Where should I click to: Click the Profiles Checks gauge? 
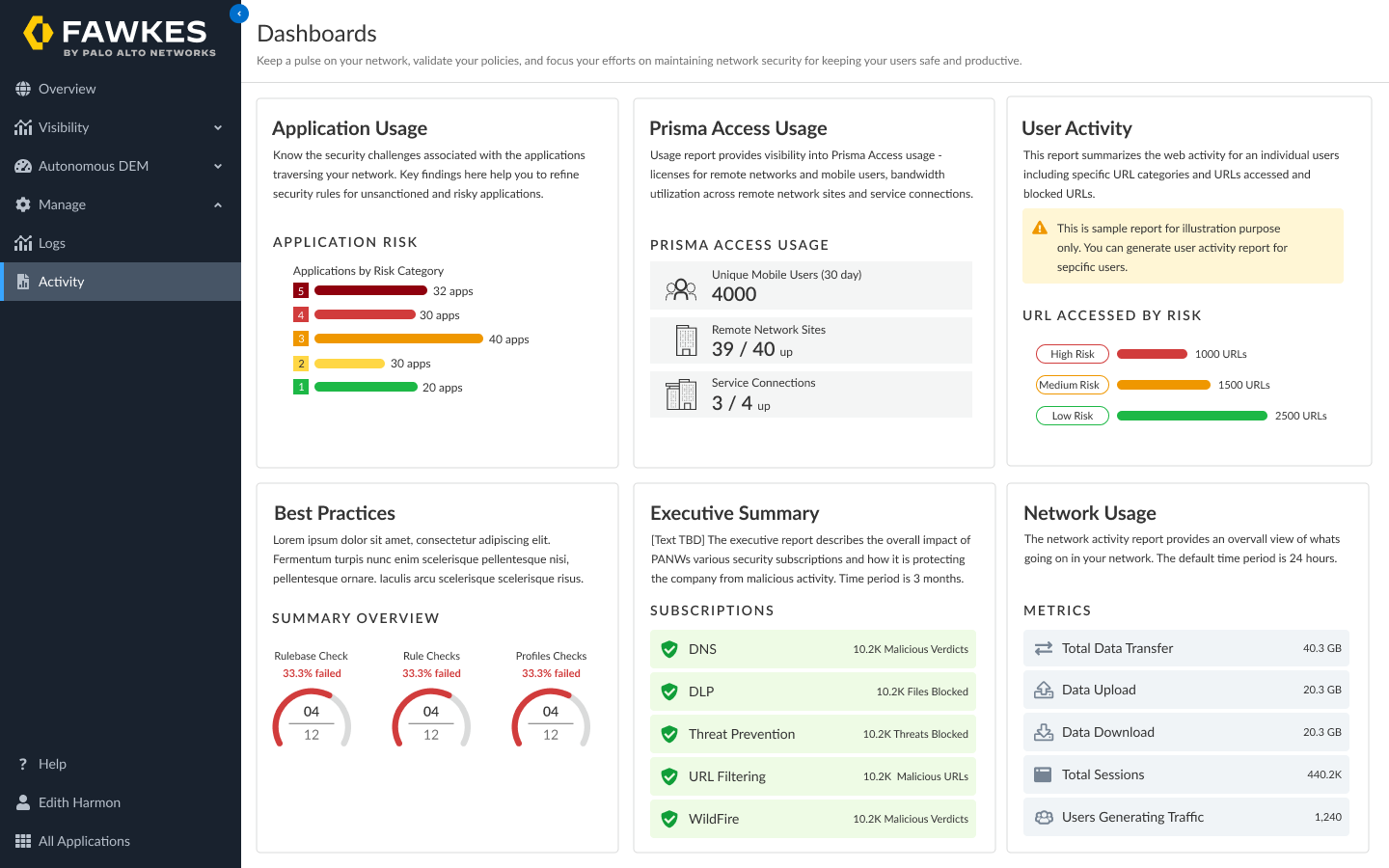[551, 719]
